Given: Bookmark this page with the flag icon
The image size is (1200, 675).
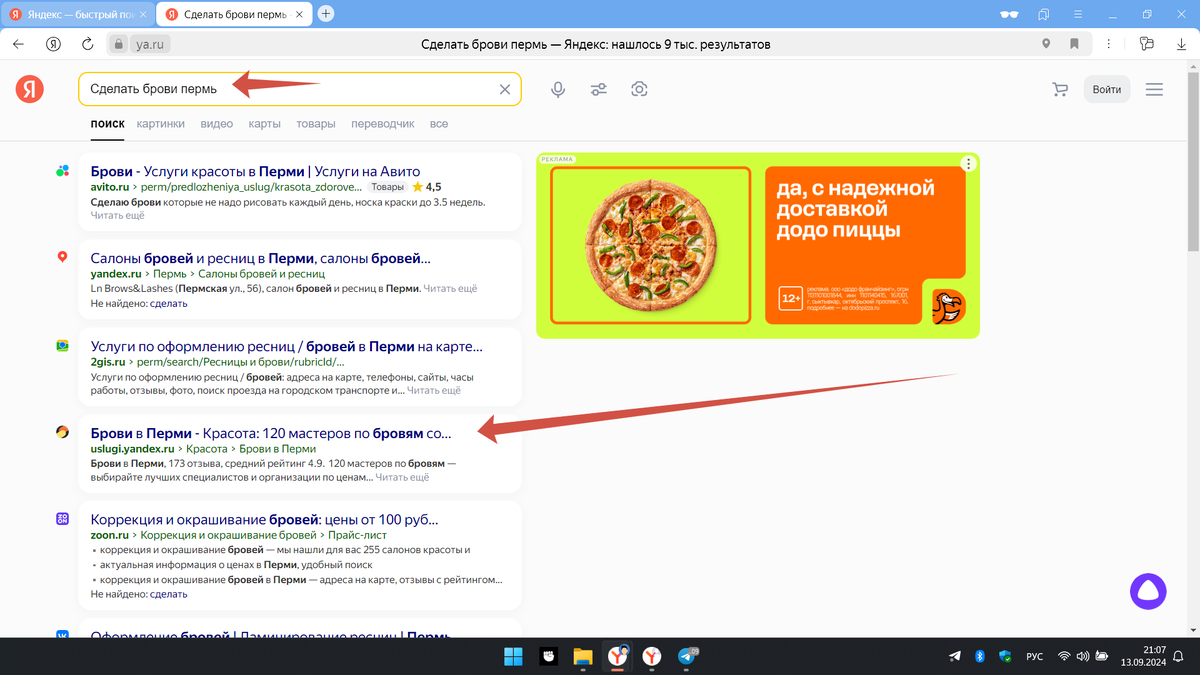Looking at the screenshot, I should (1074, 44).
